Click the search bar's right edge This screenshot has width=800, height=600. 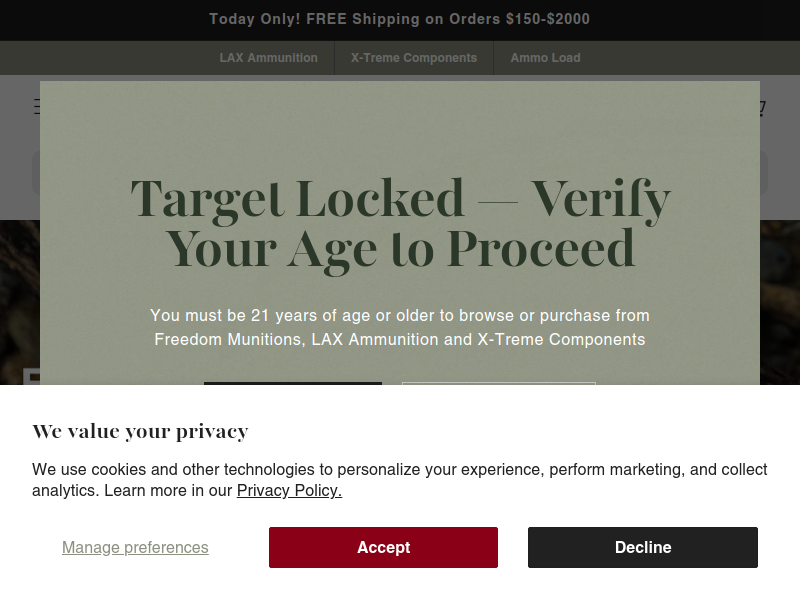pos(764,173)
